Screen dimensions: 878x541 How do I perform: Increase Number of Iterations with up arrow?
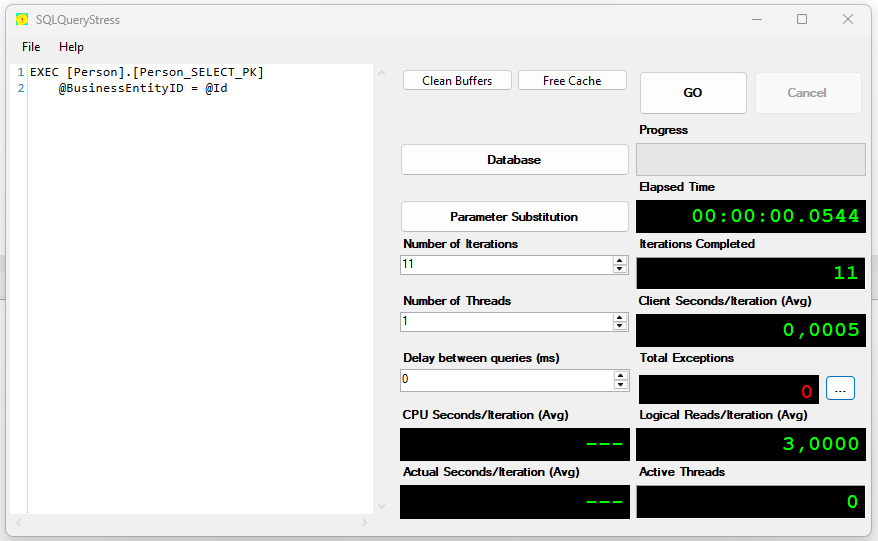click(620, 260)
